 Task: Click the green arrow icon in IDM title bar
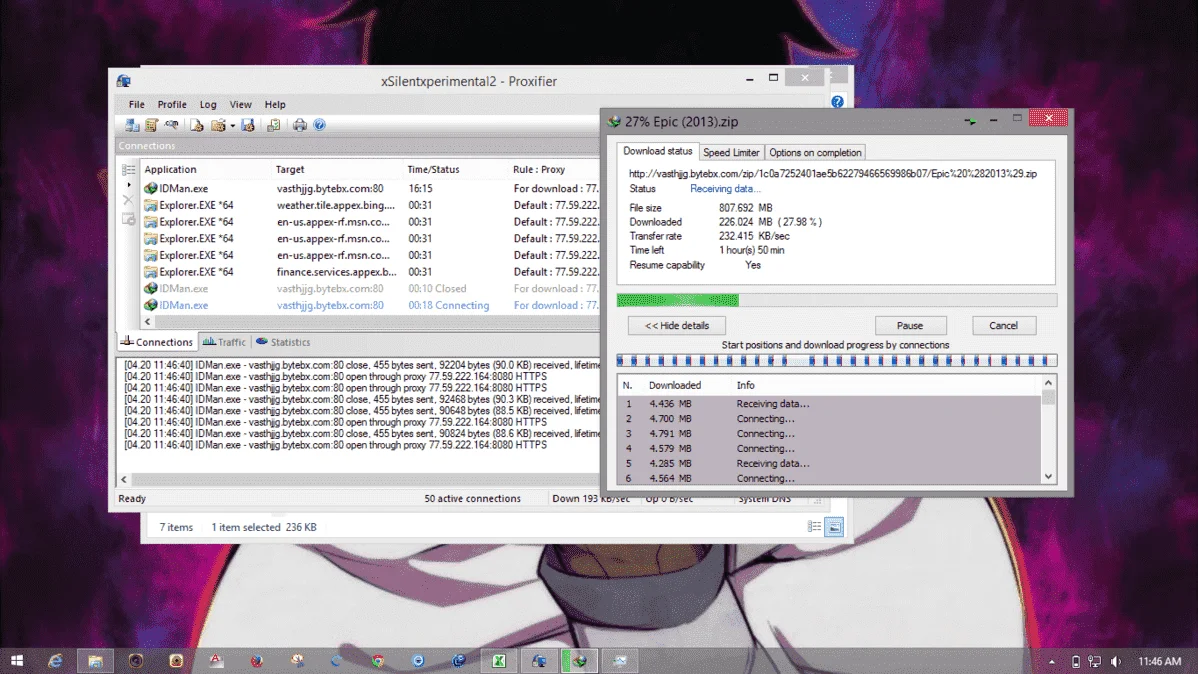(x=970, y=121)
